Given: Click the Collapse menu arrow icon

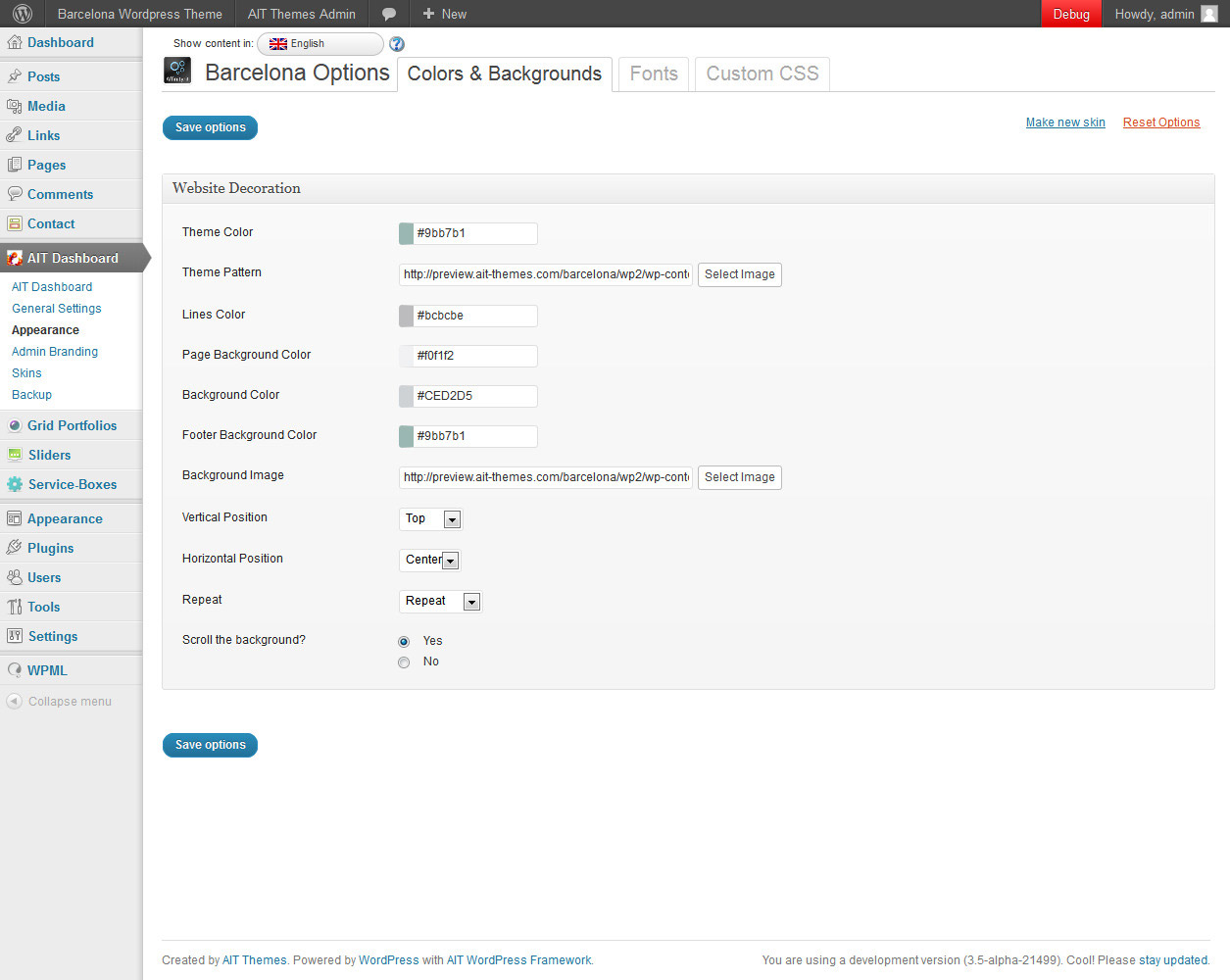Looking at the screenshot, I should coord(14,701).
